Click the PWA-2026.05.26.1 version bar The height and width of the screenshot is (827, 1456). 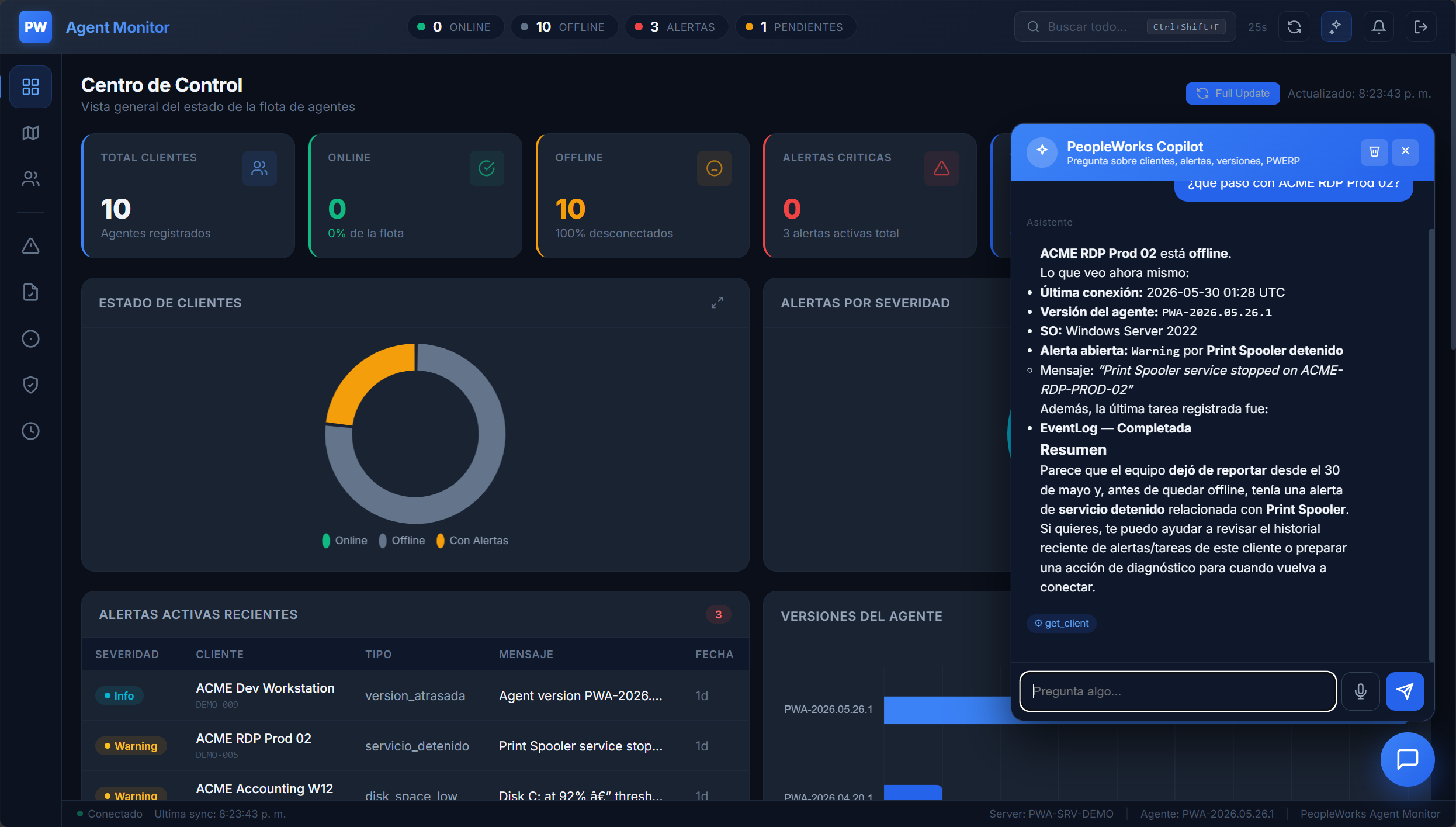[x=947, y=710]
